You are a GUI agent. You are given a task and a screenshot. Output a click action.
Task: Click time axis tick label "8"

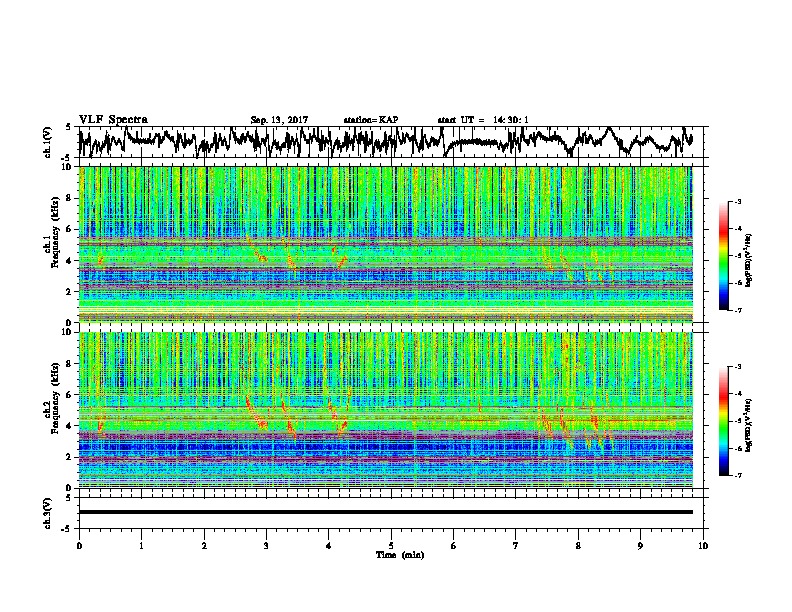click(578, 546)
